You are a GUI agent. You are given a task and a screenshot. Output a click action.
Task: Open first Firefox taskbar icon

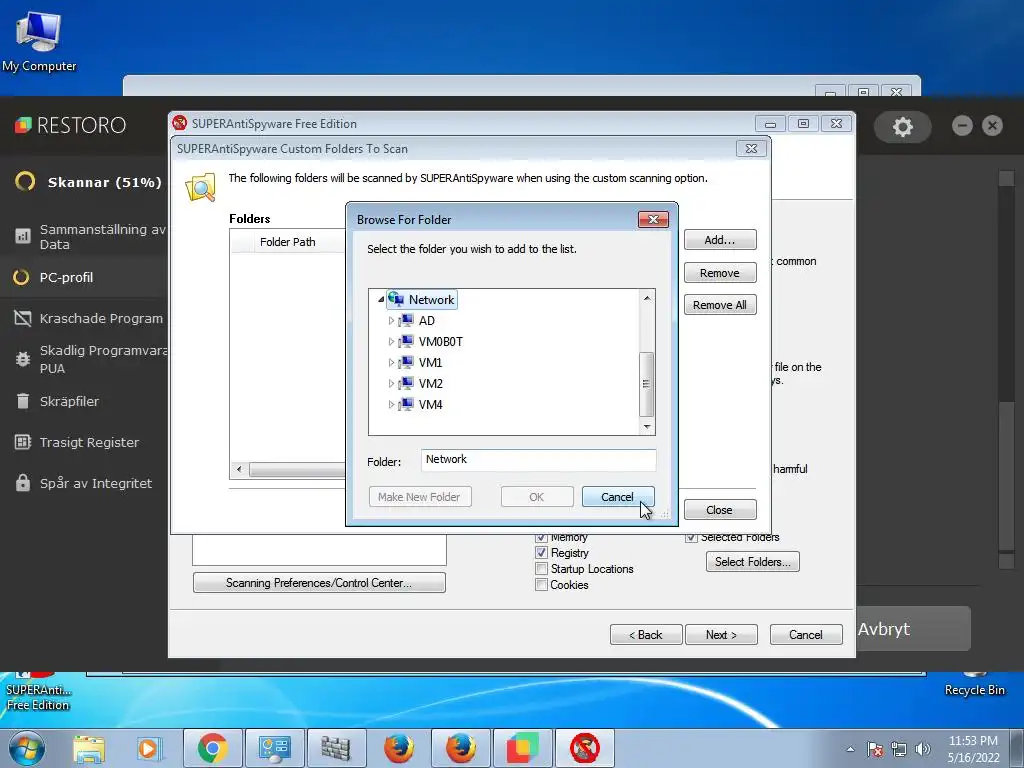(398, 748)
